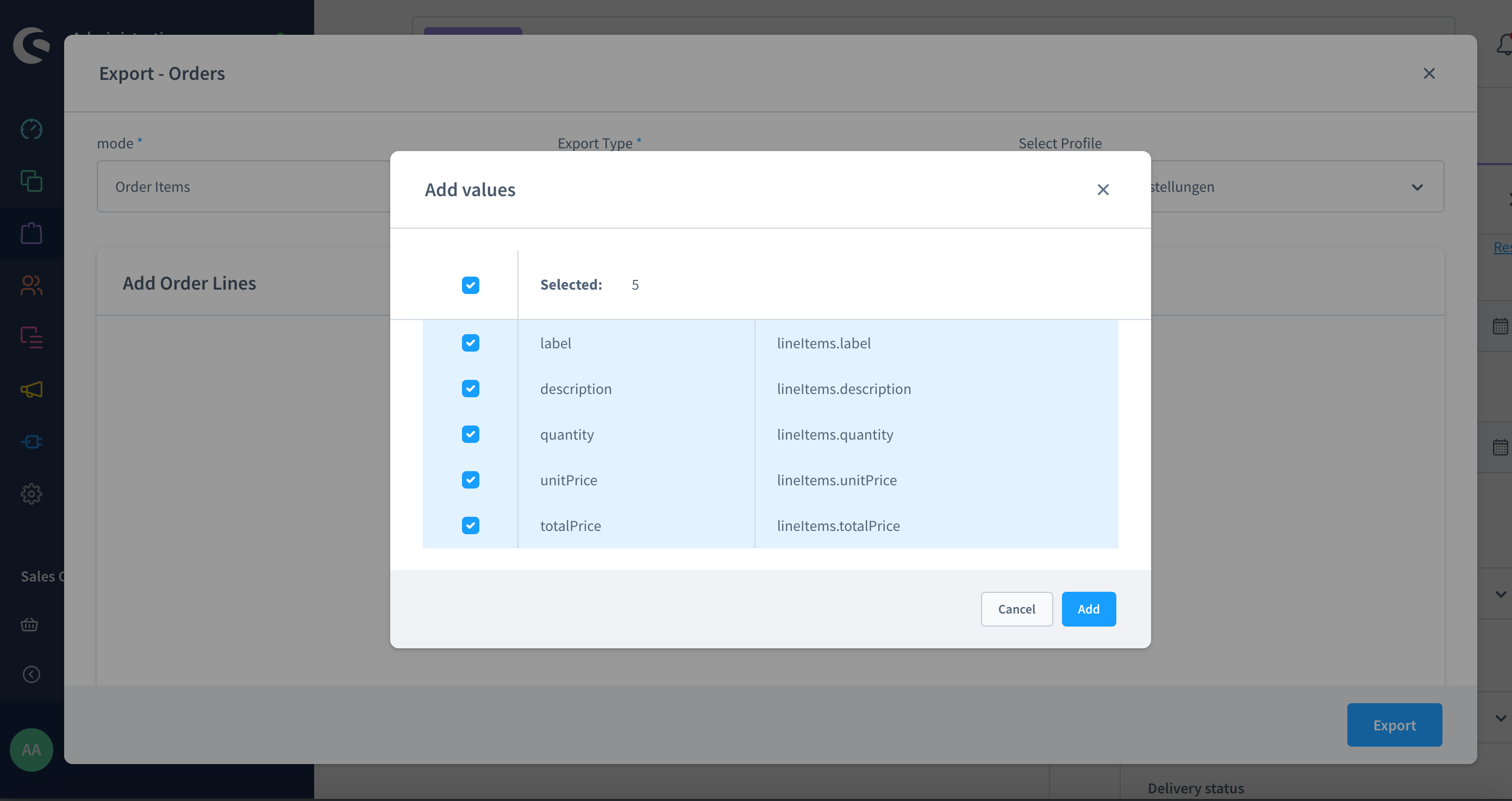Click lineItems.unitPrice cell
Screen dimensions: 1512x801
(936, 480)
